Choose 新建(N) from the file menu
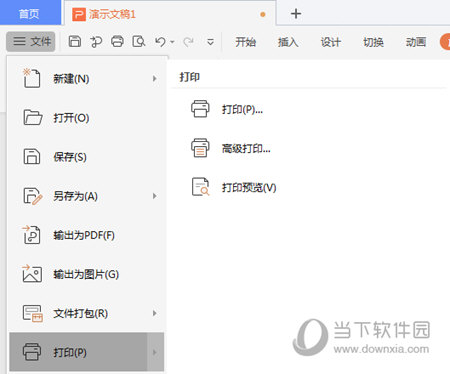The height and width of the screenshot is (374, 450). tap(87, 79)
